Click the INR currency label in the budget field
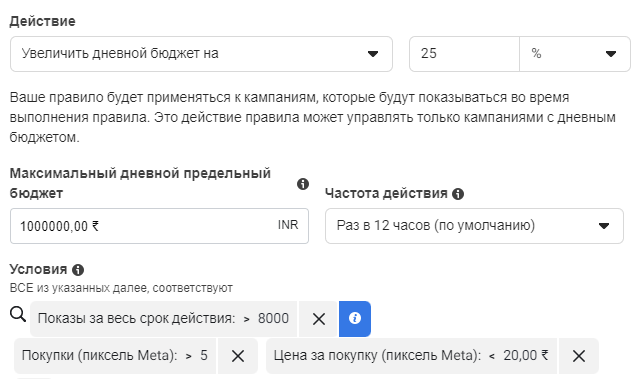Image resolution: width=639 pixels, height=379 pixels. [288, 225]
